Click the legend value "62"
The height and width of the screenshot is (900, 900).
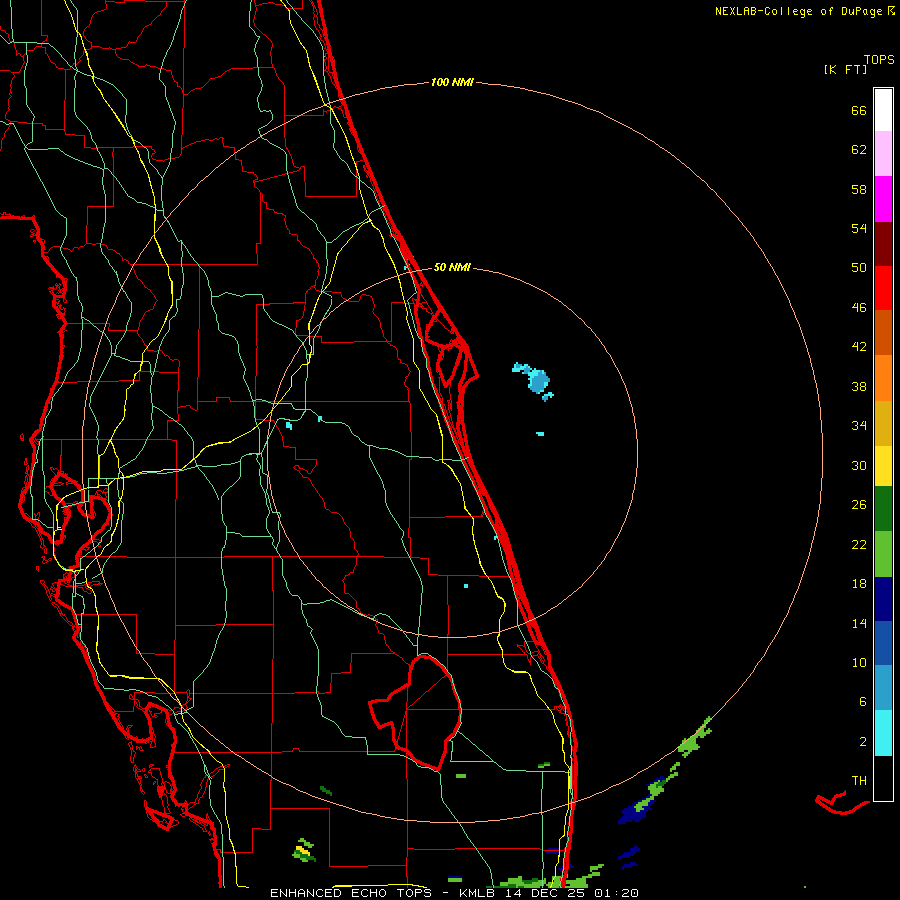point(859,150)
